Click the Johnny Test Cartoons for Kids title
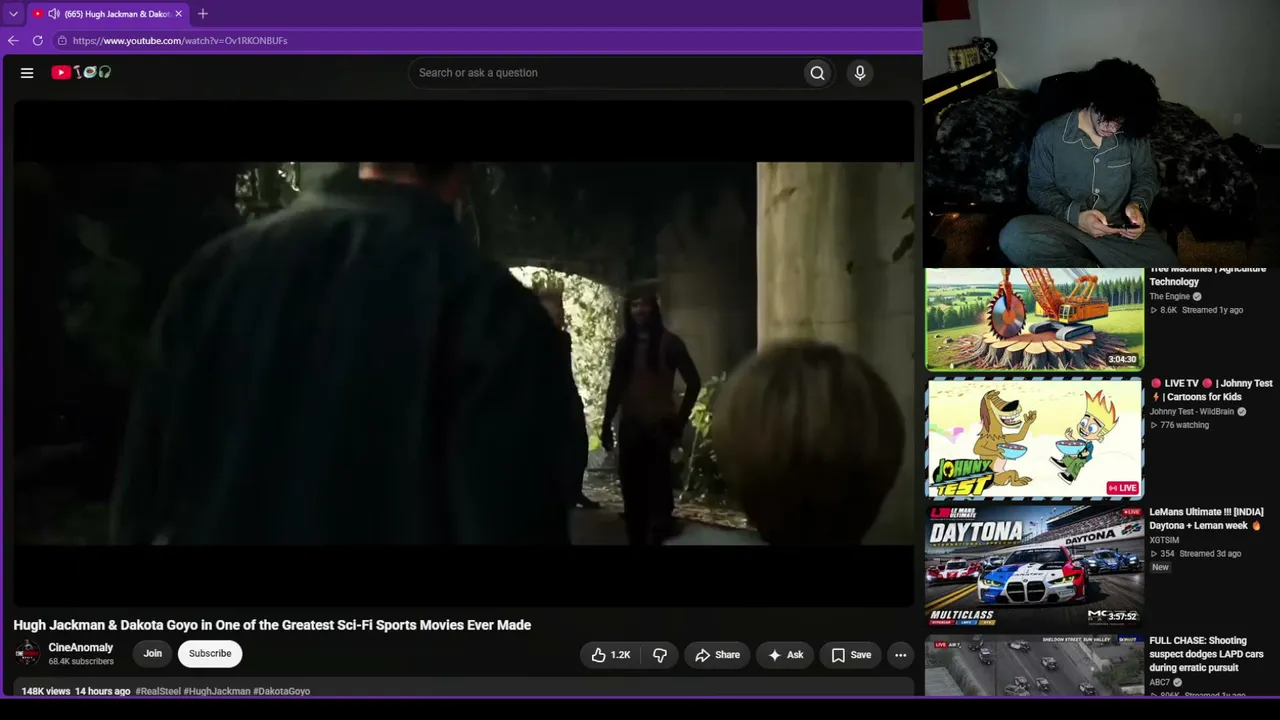 1211,390
